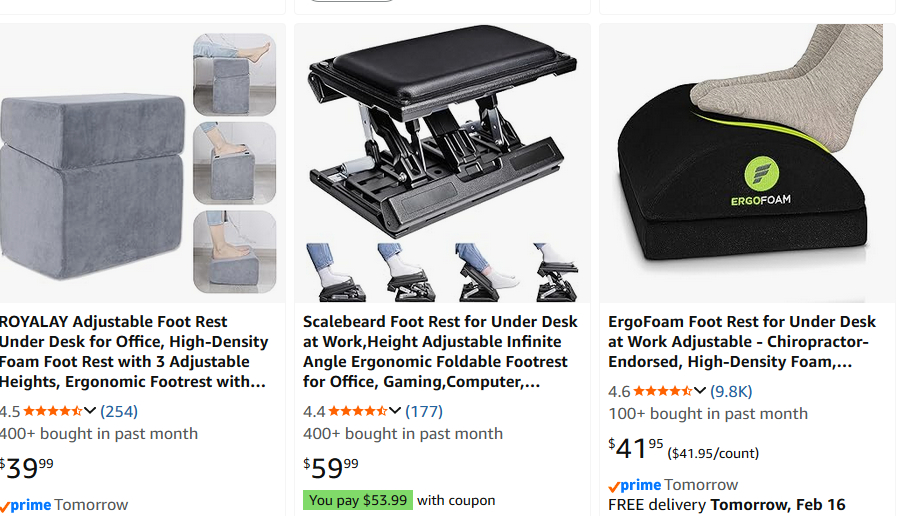Click the $41.95 ErgoFoam price
Image resolution: width=897 pixels, height=516 pixels.
(x=637, y=449)
